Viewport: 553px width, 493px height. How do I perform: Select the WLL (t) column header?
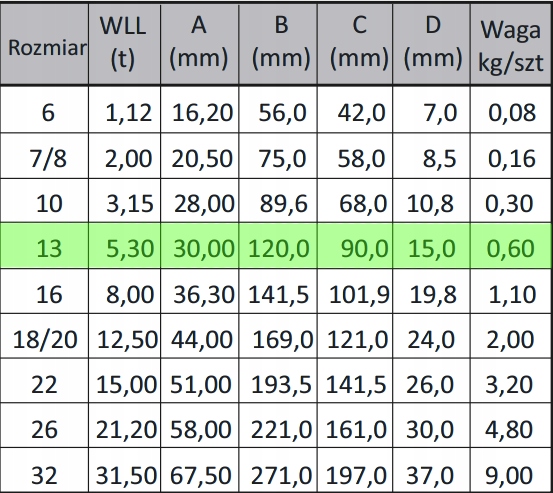click(124, 44)
